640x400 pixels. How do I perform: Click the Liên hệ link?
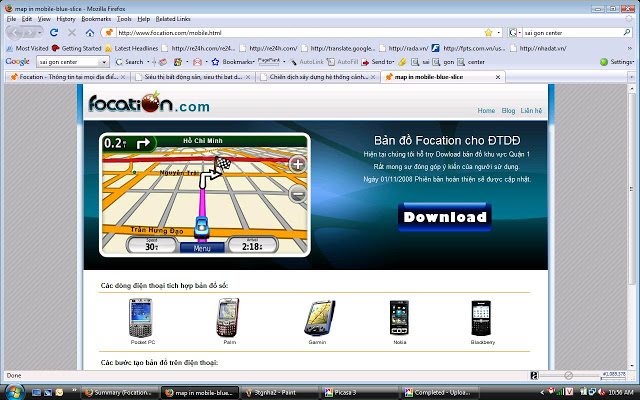tap(531, 111)
